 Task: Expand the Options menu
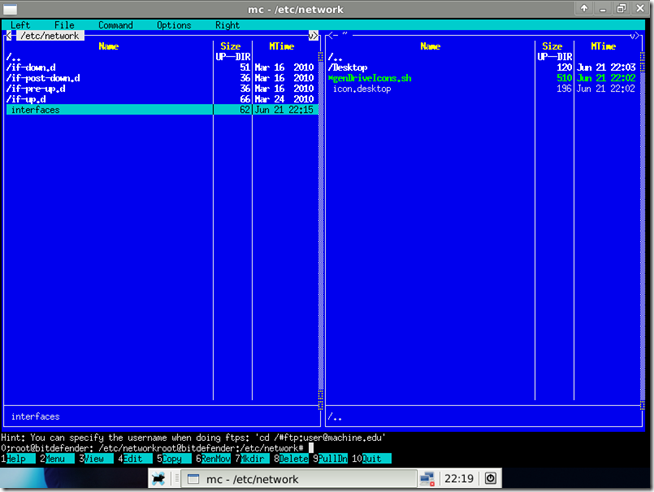tap(174, 25)
